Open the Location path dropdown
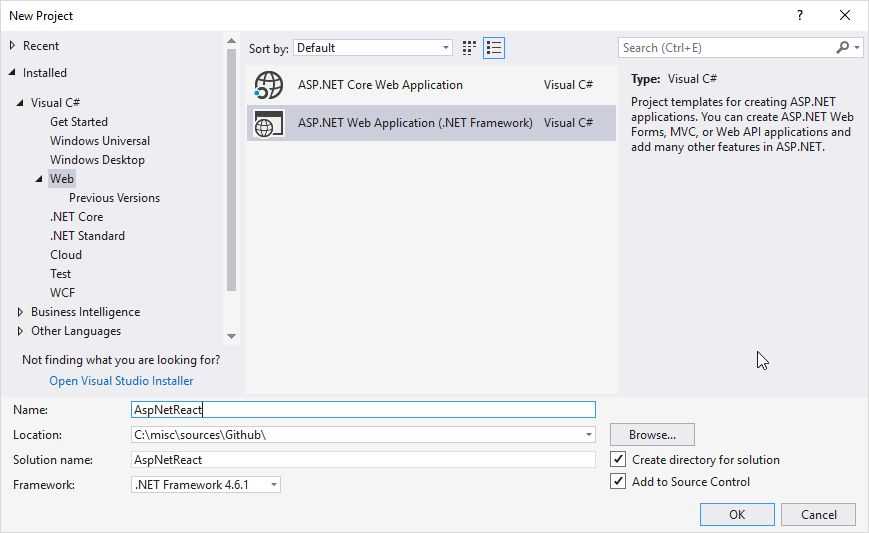Screen dimensions: 869x533 point(588,435)
